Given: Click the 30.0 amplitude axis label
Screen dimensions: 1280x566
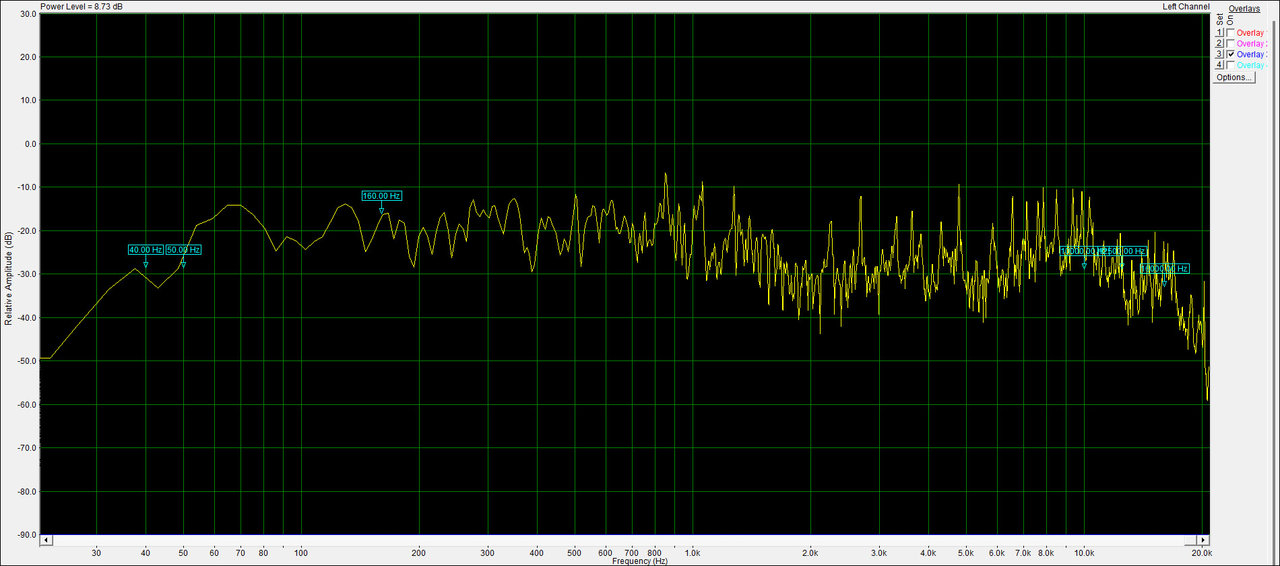Looking at the screenshot, I should [x=27, y=14].
